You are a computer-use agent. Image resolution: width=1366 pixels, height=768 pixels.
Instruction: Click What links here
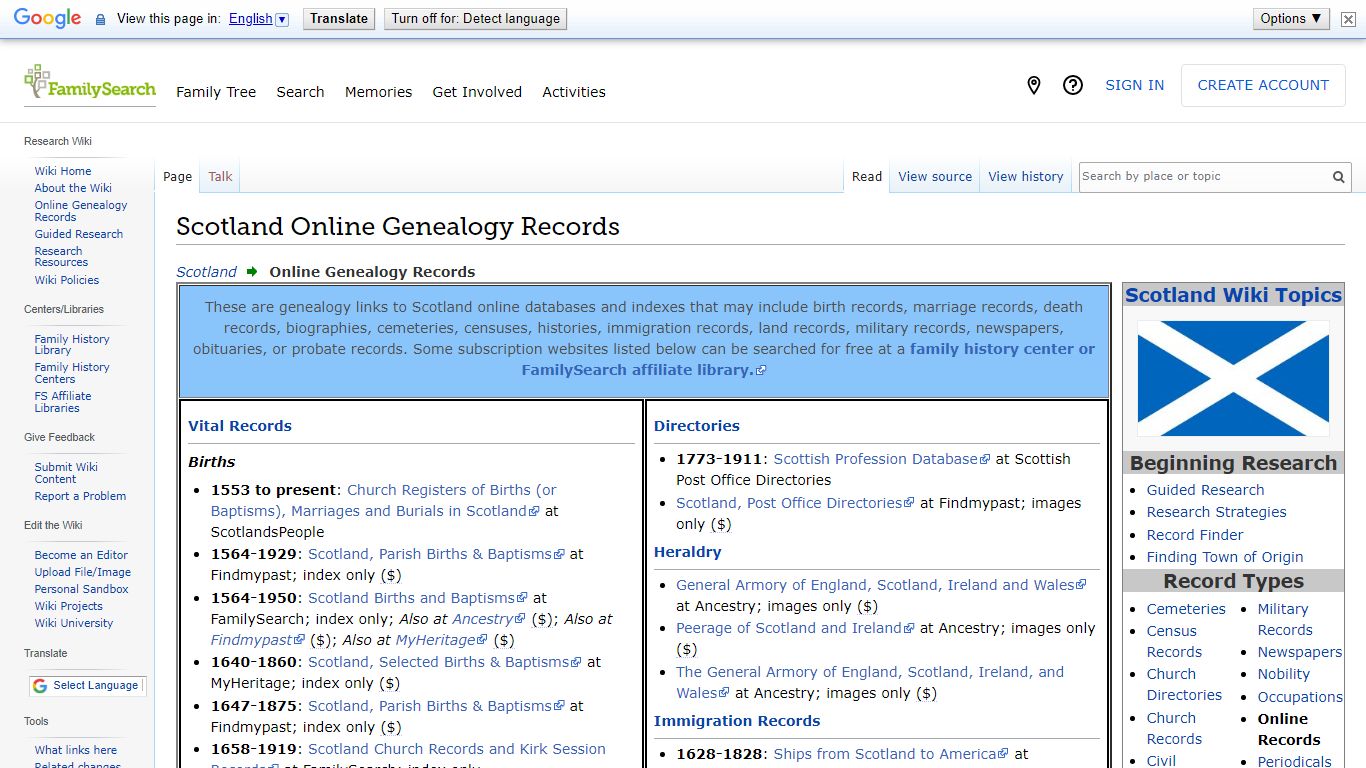(76, 750)
